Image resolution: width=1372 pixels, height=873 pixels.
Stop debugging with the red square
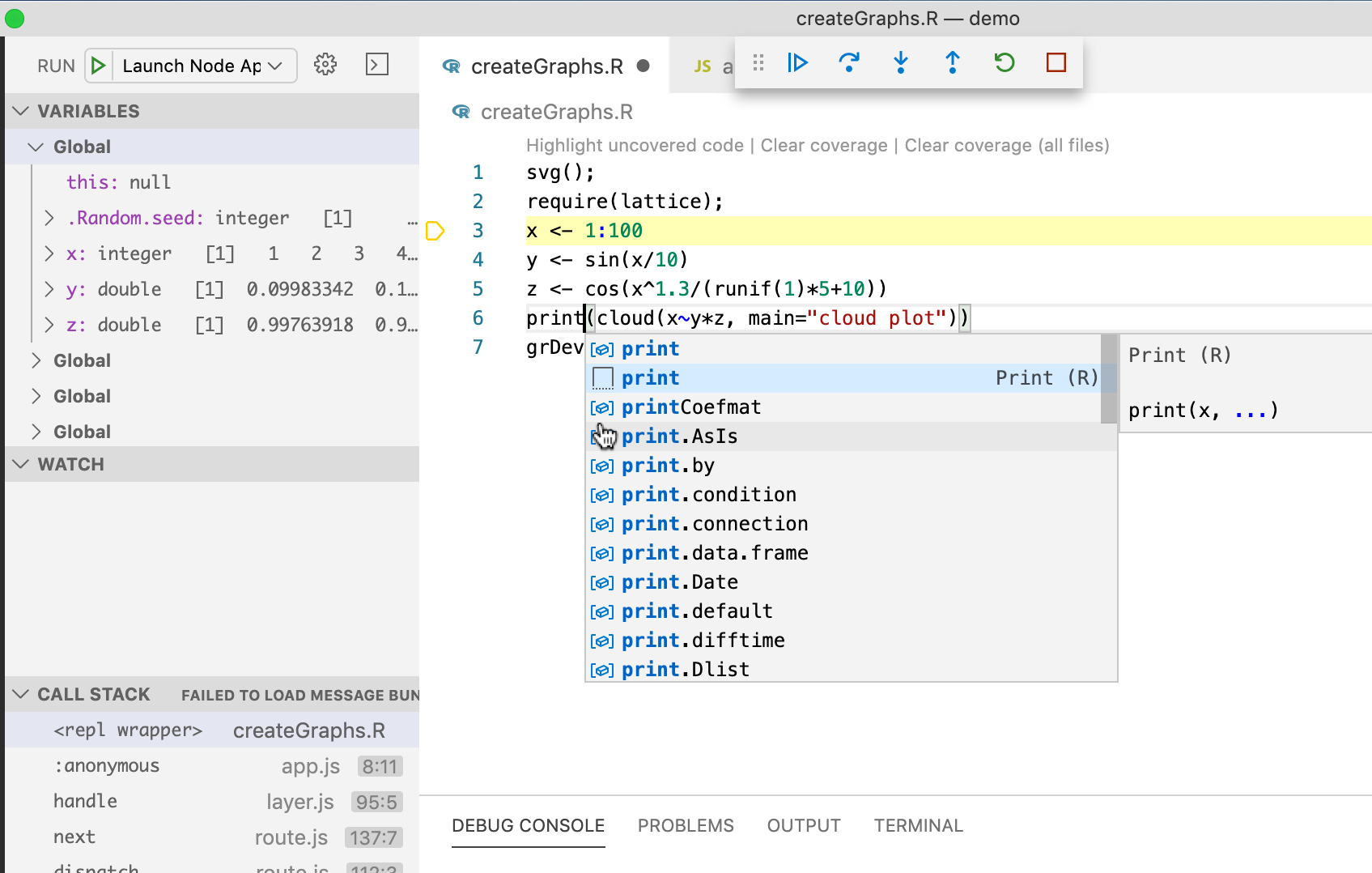(1056, 62)
